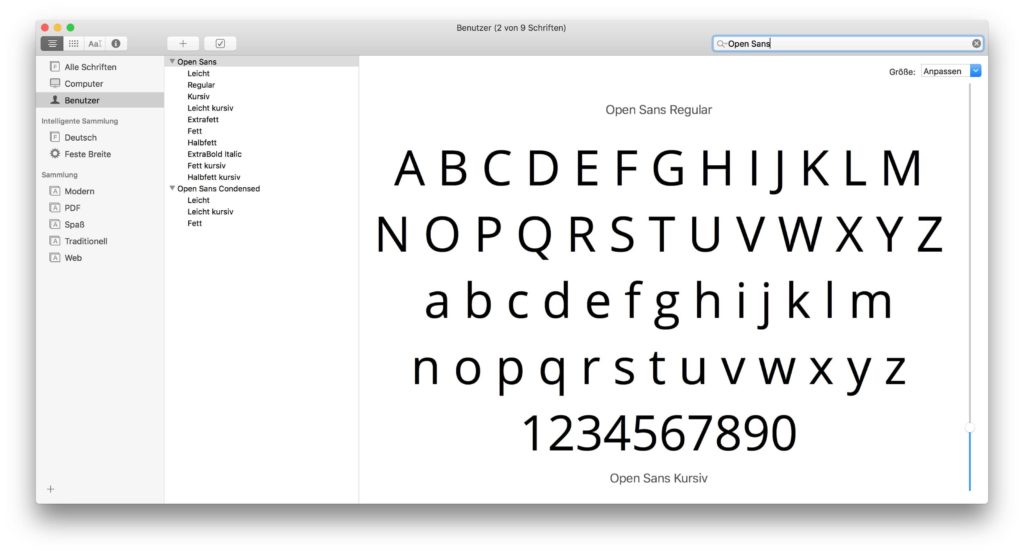Screen dimensions: 1024x555
Task: Open the Größe size dropdown
Action: point(975,71)
